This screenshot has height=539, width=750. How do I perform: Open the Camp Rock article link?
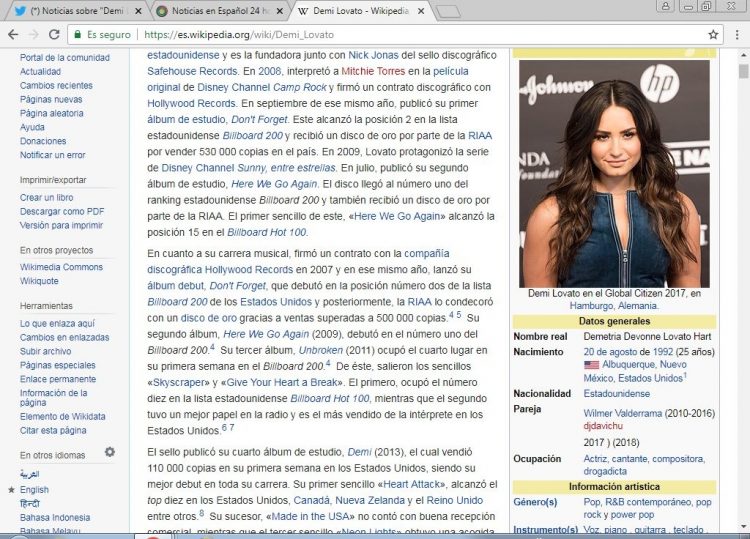(x=299, y=88)
